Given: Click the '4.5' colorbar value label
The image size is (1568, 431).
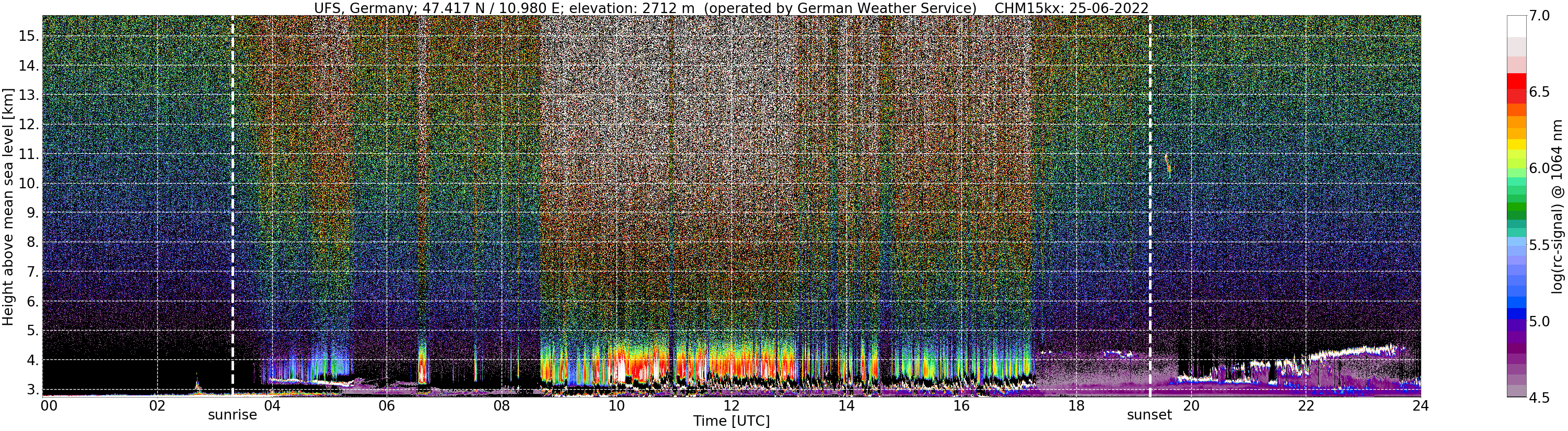Looking at the screenshot, I should 1539,398.
